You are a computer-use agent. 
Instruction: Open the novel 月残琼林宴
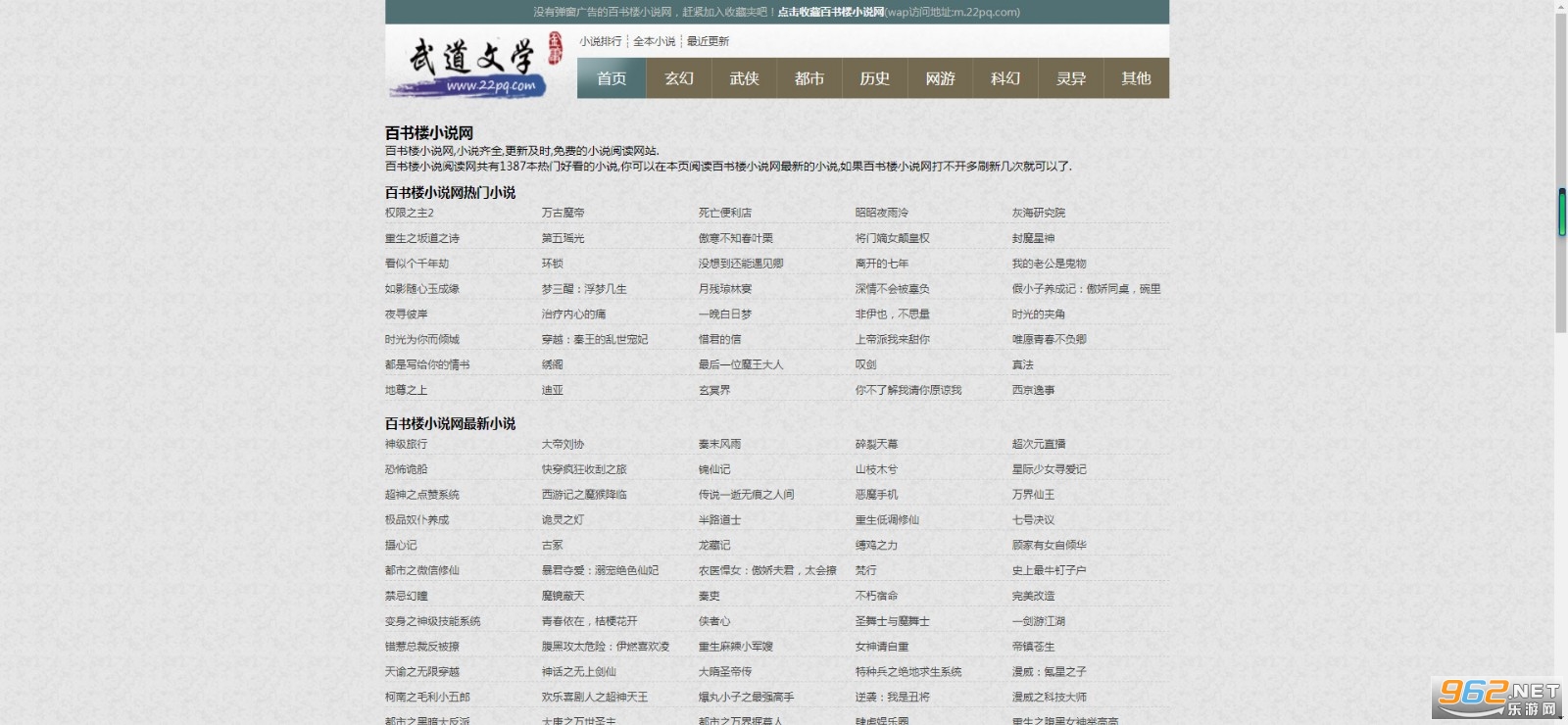click(725, 289)
